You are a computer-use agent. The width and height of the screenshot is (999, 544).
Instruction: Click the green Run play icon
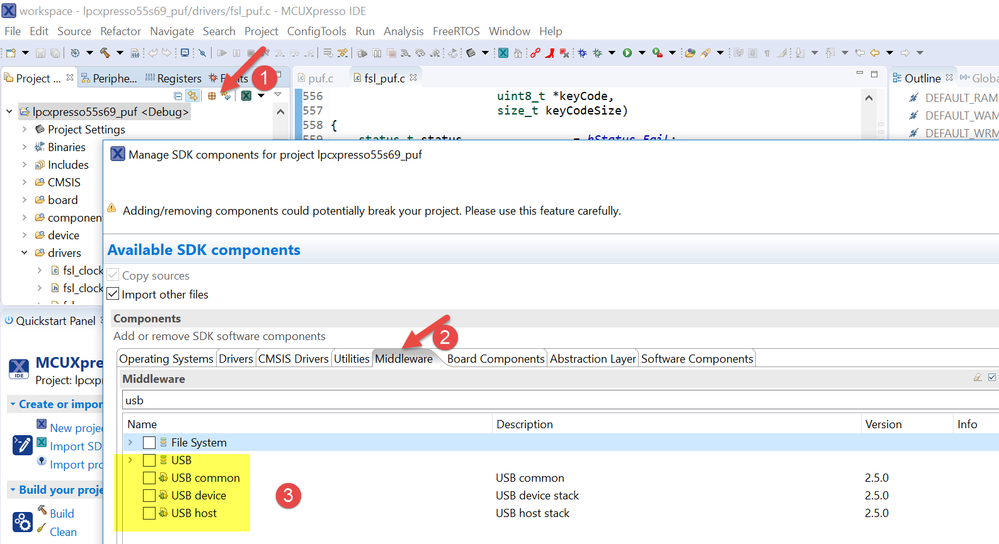point(627,53)
